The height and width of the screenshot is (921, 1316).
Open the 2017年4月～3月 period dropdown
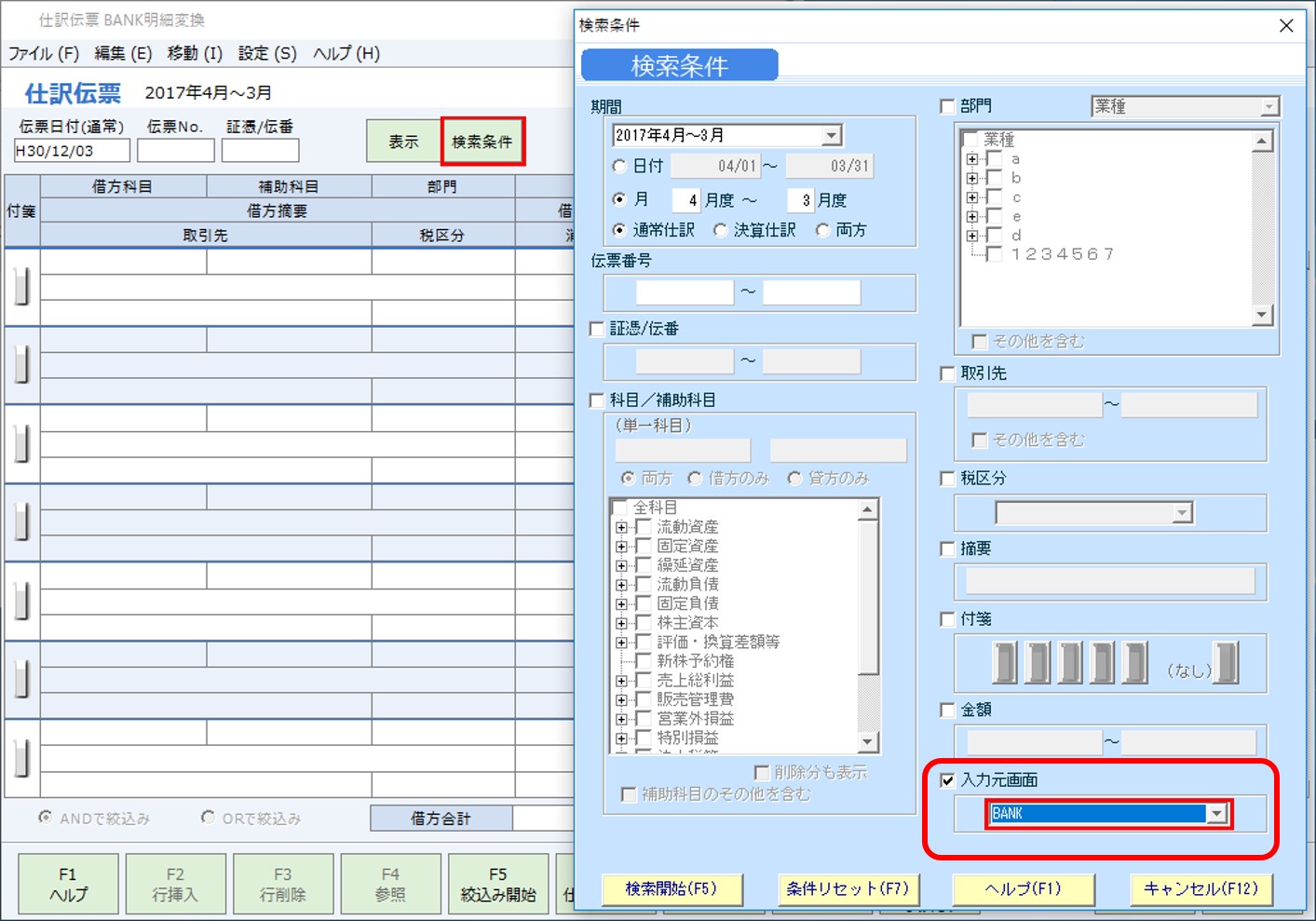tap(833, 134)
